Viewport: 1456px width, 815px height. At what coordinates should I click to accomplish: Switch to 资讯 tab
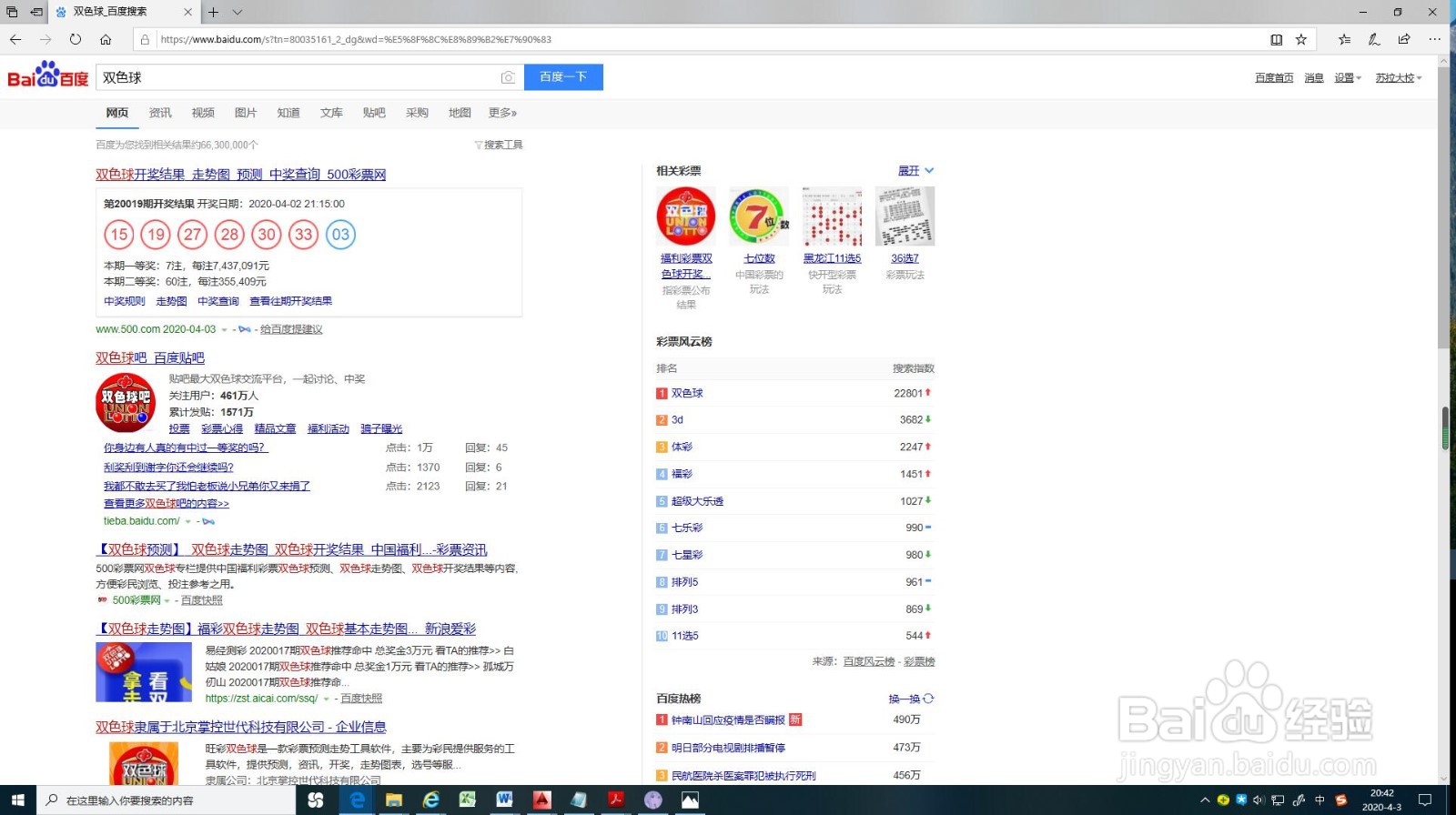160,113
